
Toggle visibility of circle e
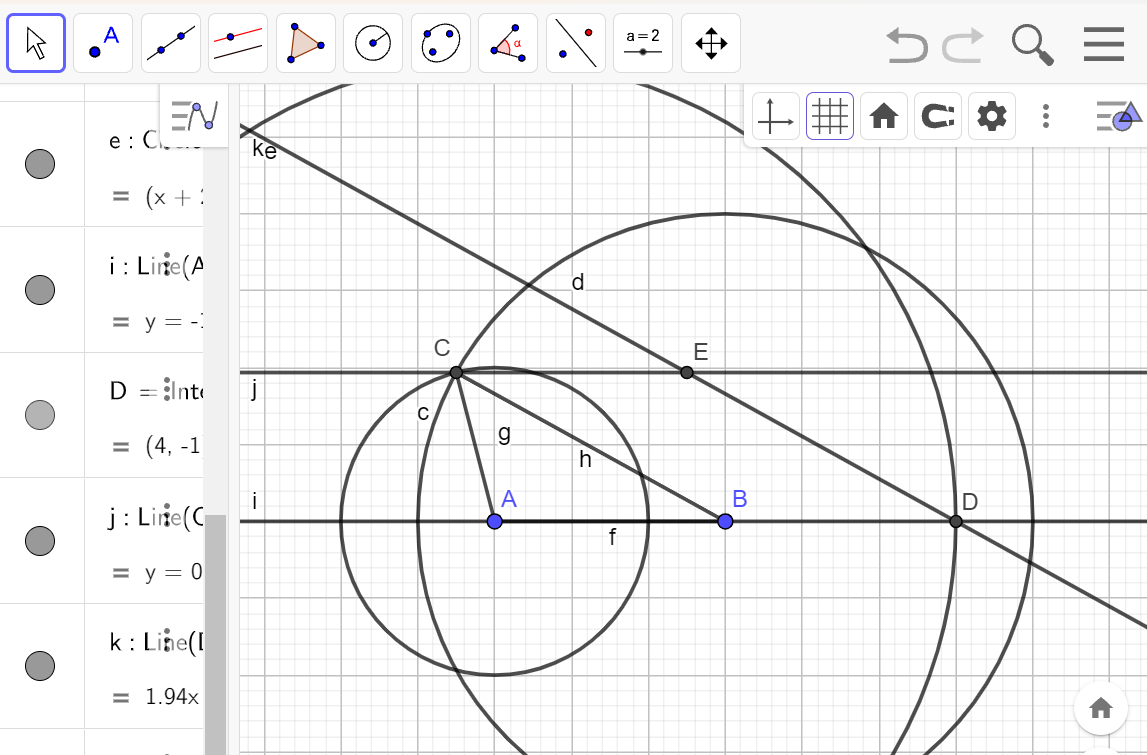pyautogui.click(x=40, y=164)
